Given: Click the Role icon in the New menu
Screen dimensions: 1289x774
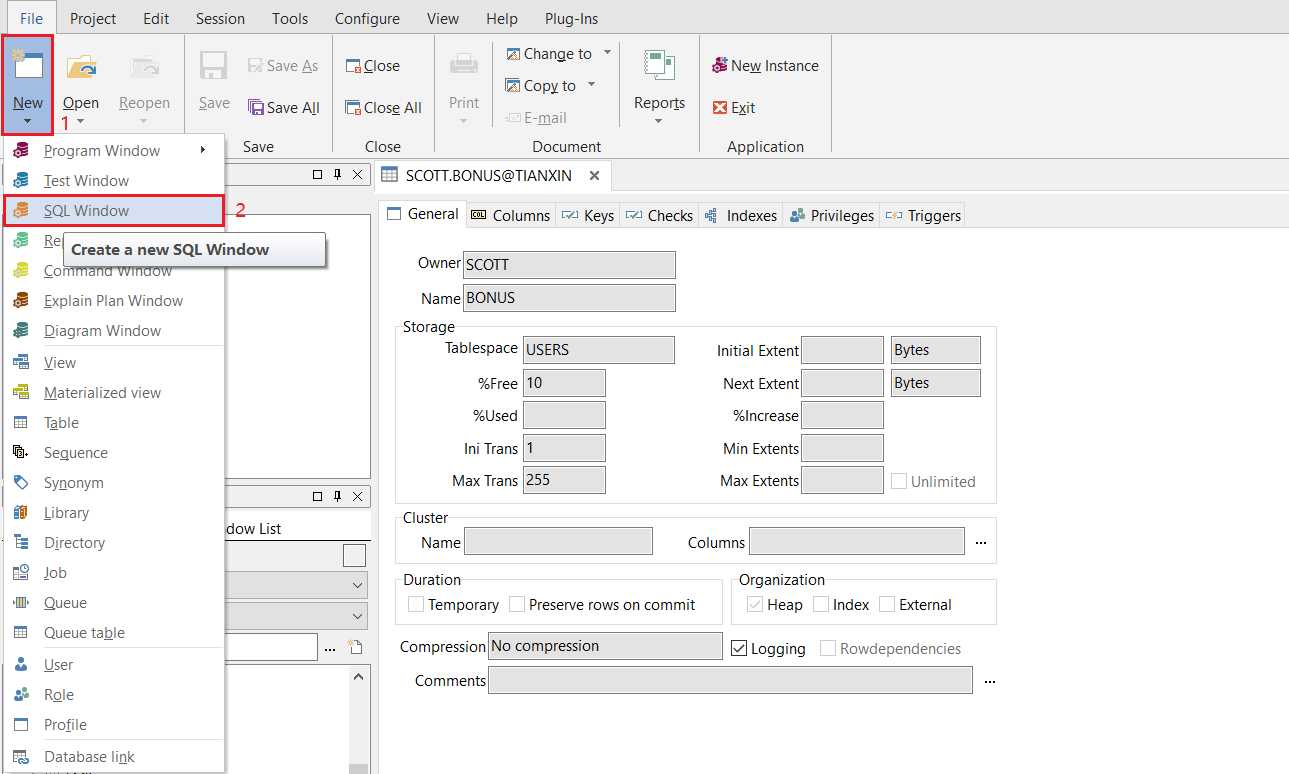Looking at the screenshot, I should tap(21, 695).
